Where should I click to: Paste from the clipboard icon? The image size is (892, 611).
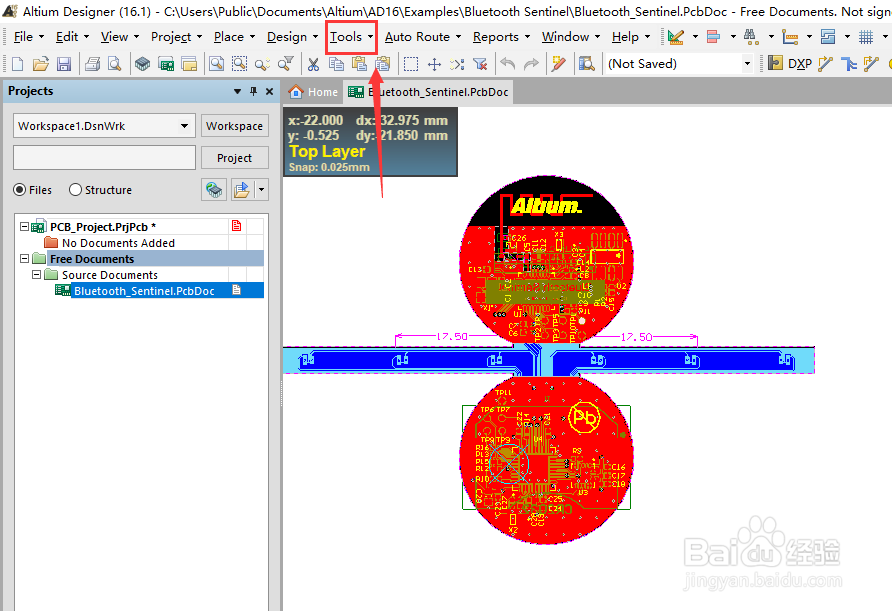coord(360,64)
